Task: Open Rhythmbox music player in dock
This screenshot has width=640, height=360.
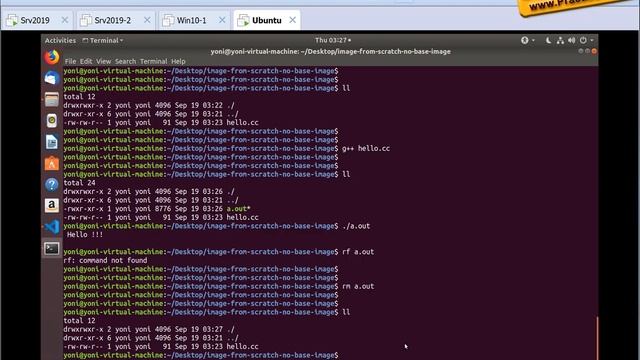Action: [52, 121]
